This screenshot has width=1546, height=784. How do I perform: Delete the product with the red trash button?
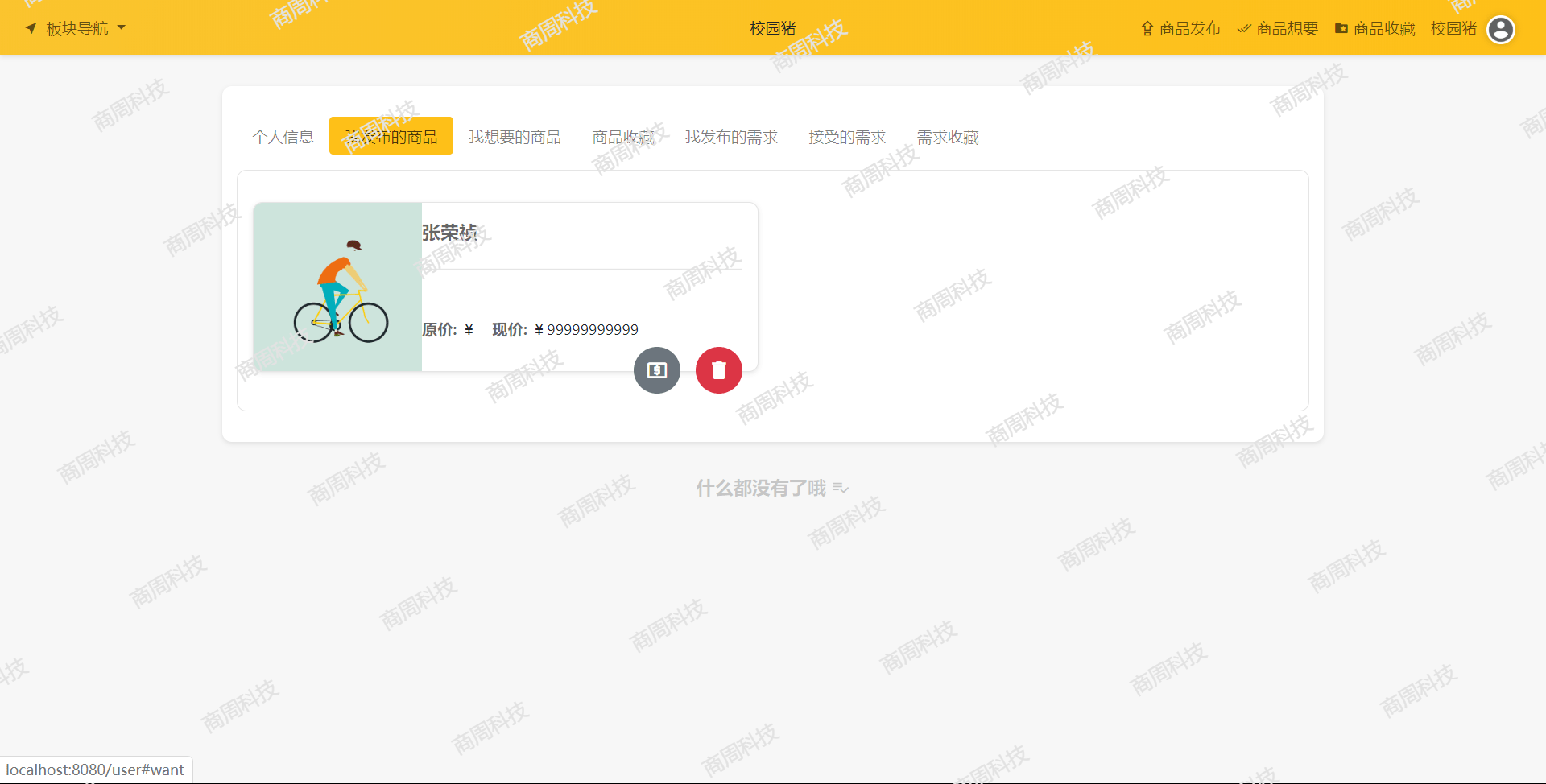(719, 370)
